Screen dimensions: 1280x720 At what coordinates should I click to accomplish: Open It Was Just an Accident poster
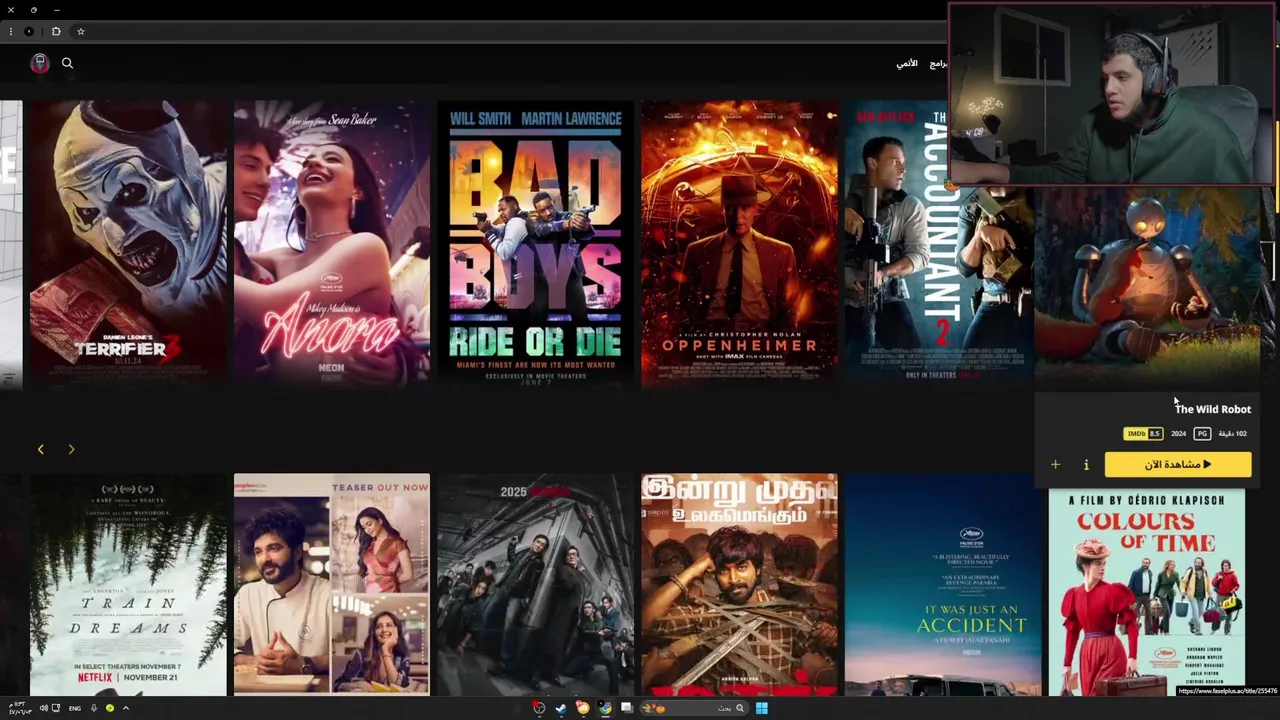coord(943,584)
